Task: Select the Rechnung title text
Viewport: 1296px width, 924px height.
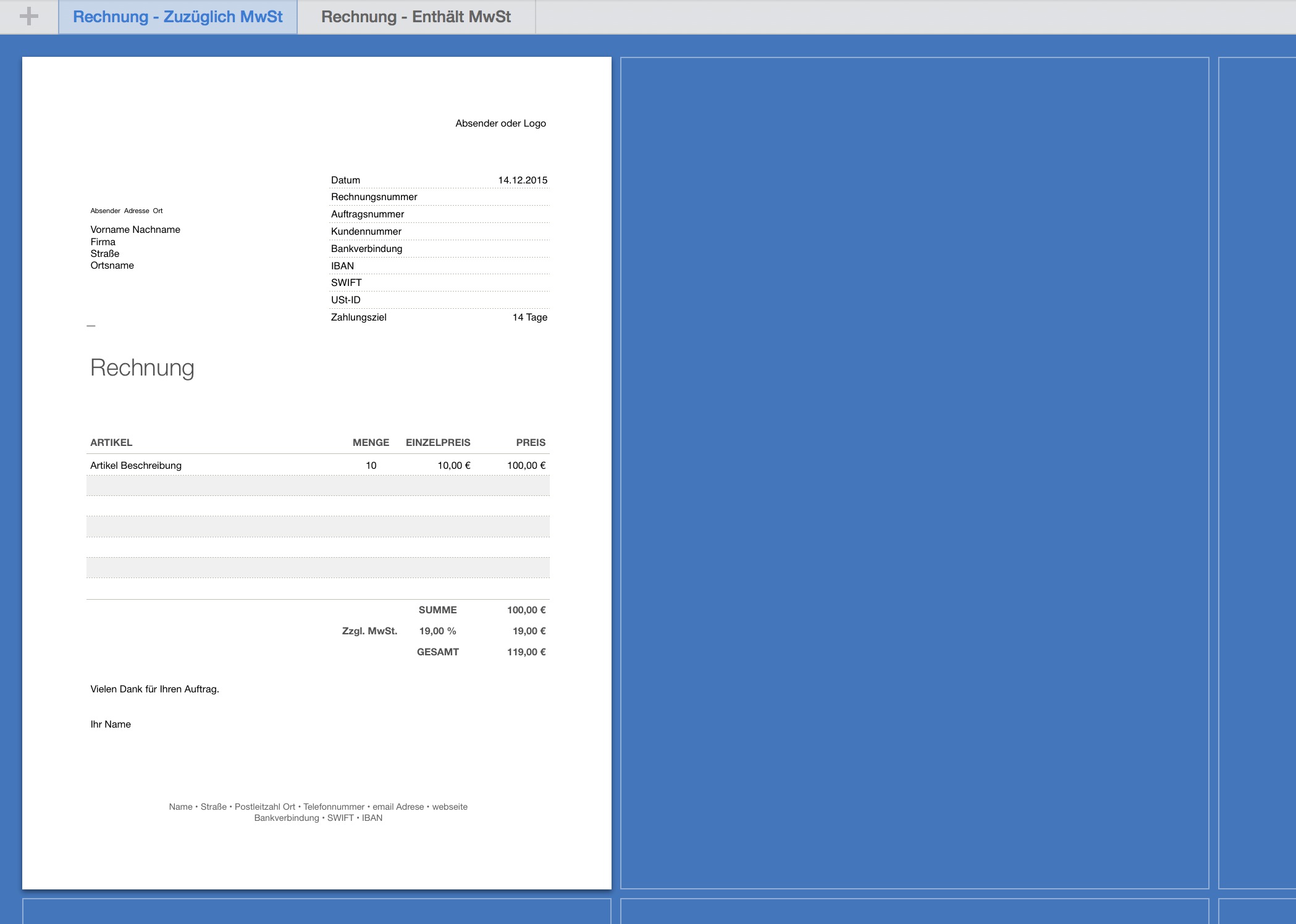Action: pyautogui.click(x=142, y=367)
